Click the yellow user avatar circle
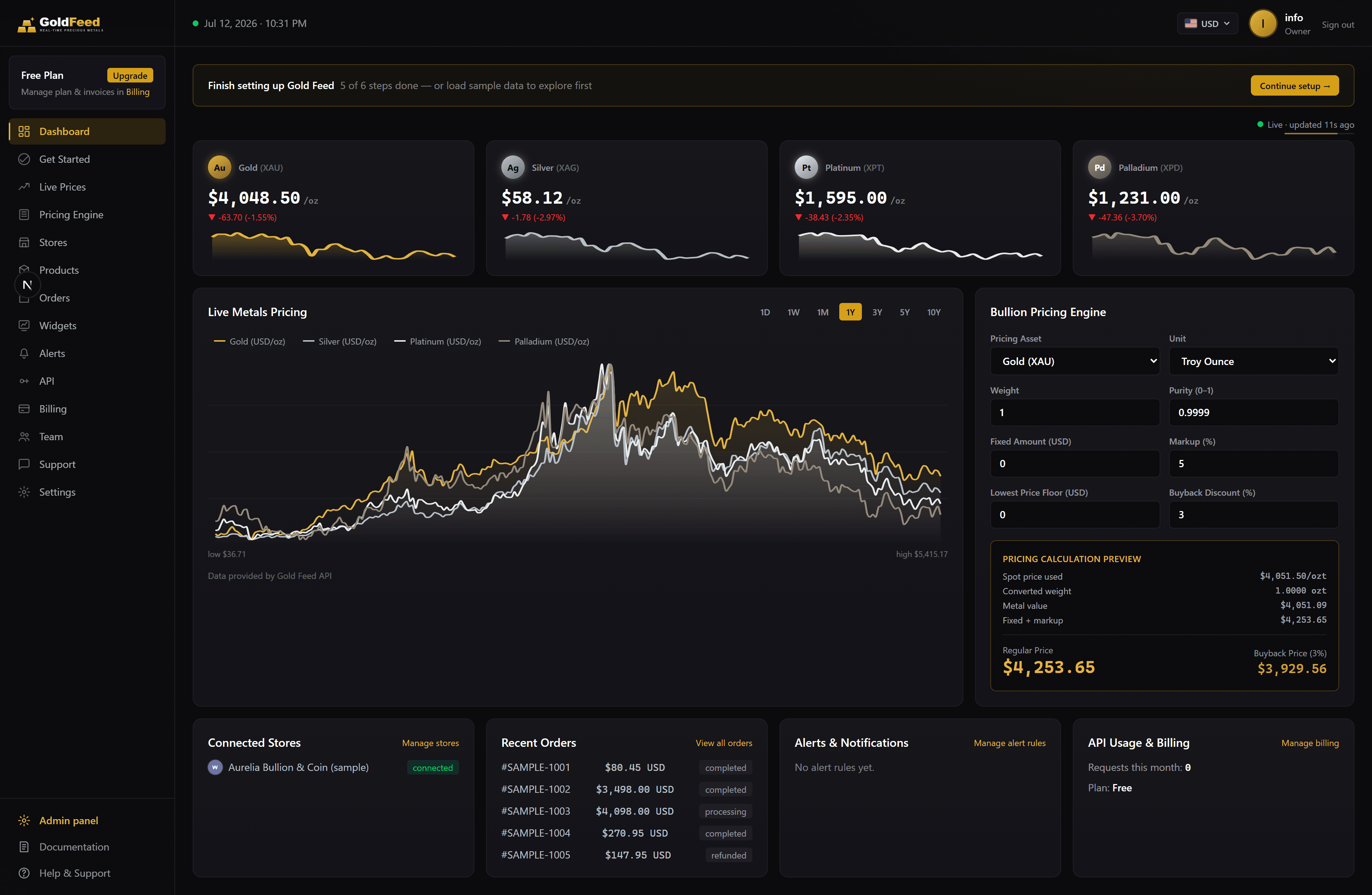The width and height of the screenshot is (1372, 895). tap(1263, 24)
